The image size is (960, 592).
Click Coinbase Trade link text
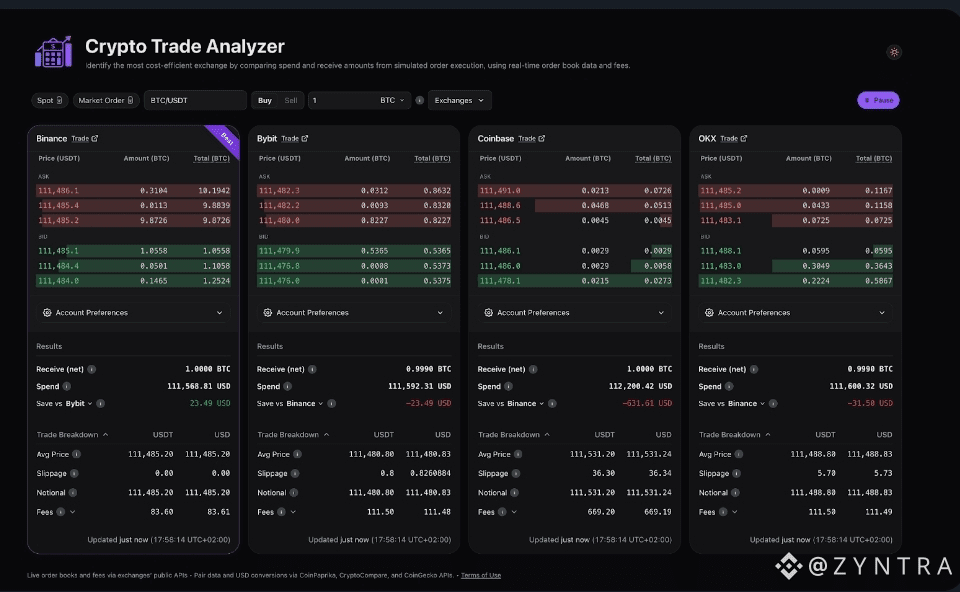tap(527, 139)
